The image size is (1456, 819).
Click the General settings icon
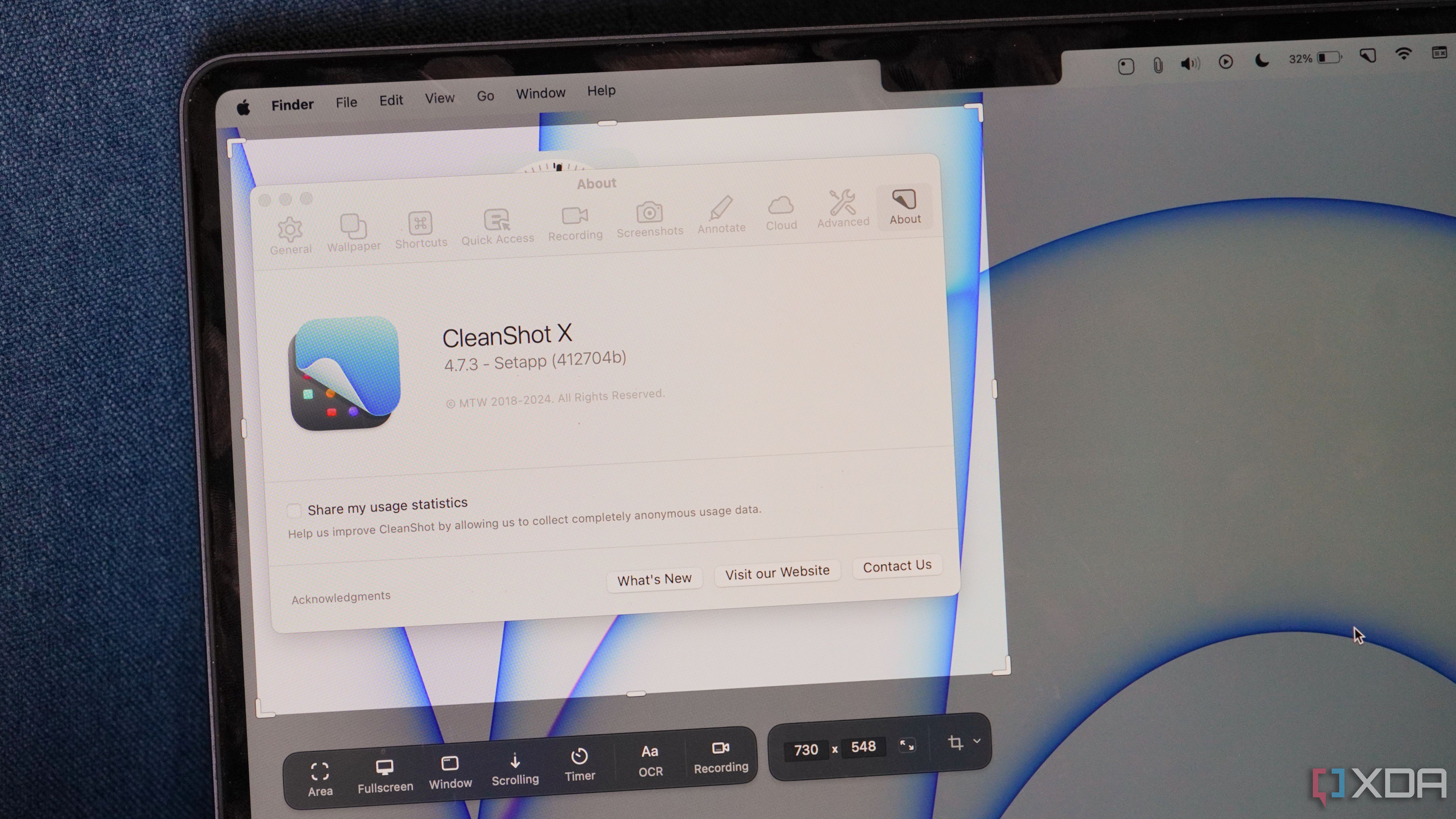[289, 228]
